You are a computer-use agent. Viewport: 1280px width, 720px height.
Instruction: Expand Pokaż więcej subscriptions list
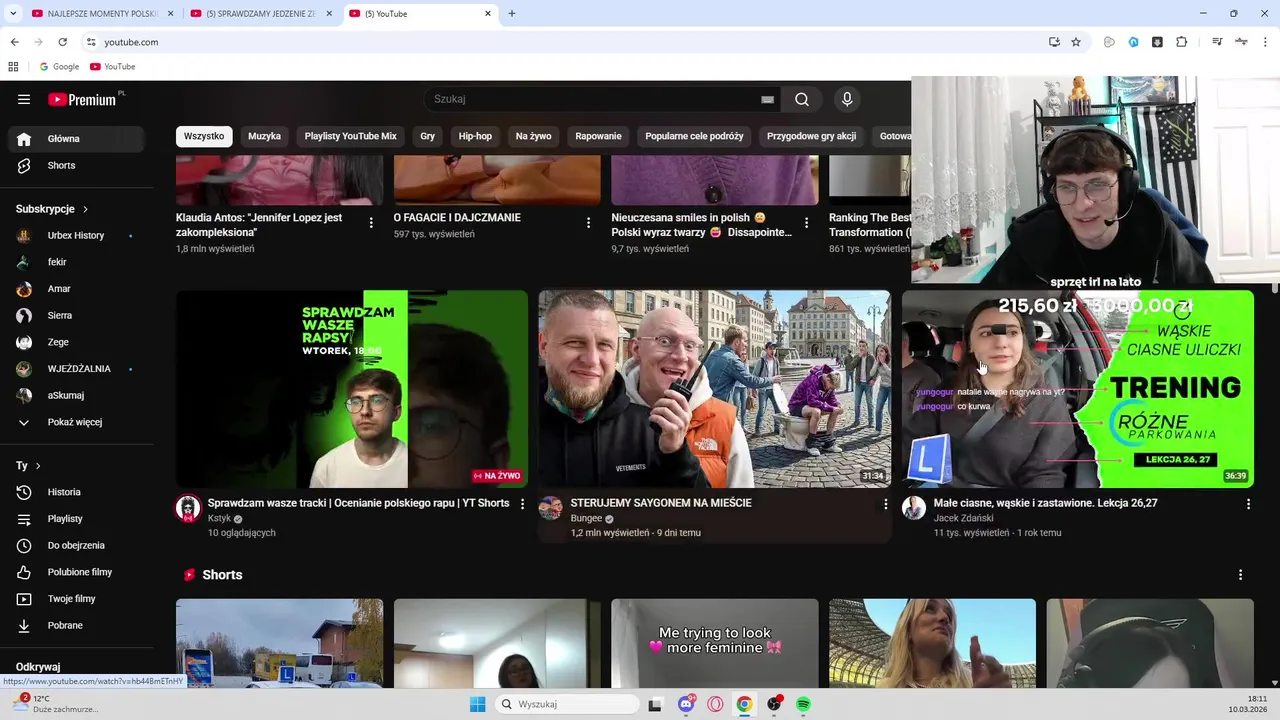click(77, 422)
